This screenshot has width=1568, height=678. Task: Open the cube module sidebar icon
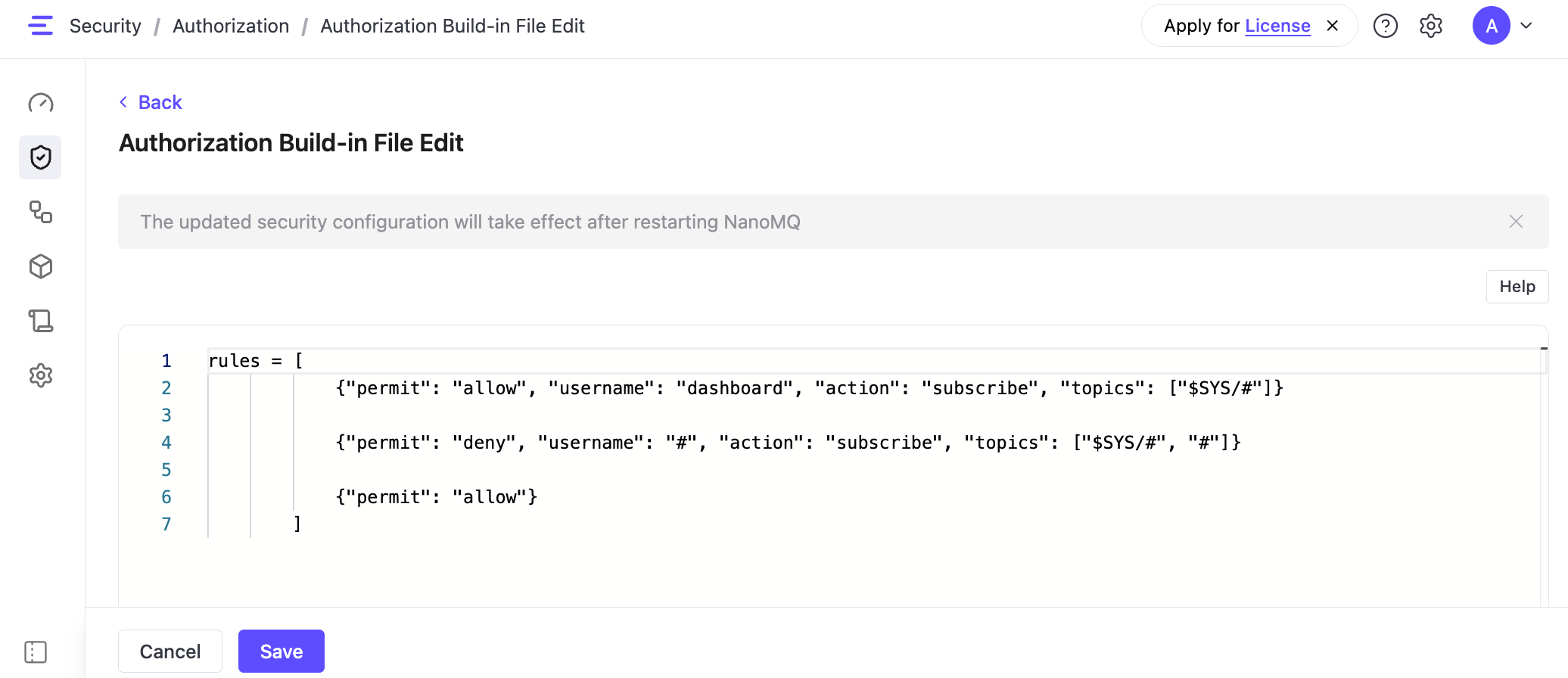tap(41, 266)
